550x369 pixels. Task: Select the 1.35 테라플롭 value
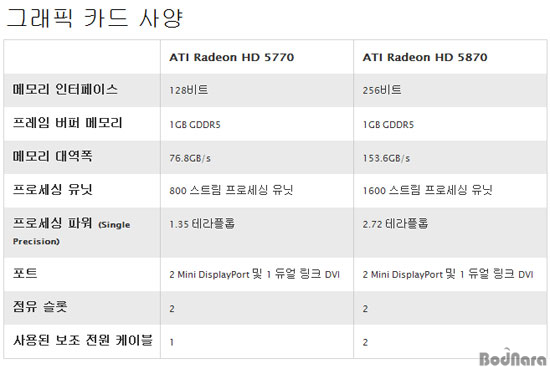(x=202, y=223)
